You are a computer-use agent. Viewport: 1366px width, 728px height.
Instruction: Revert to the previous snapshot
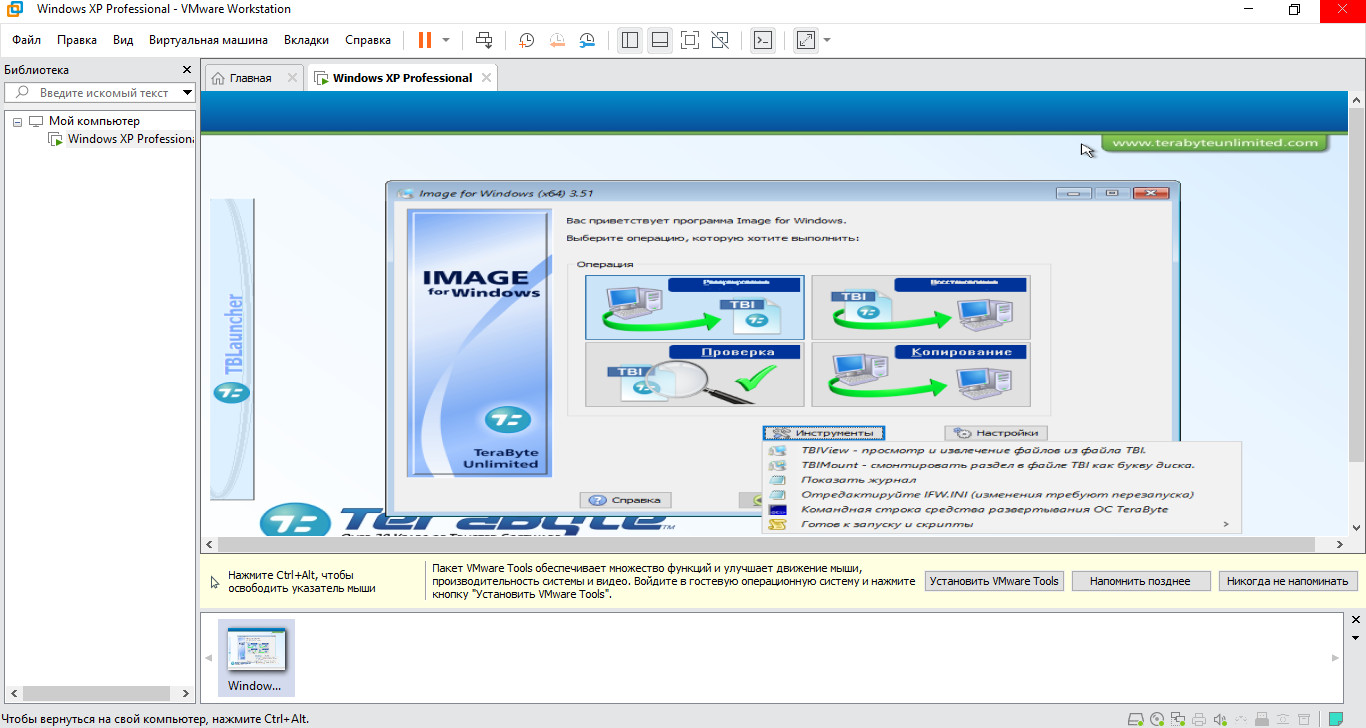[556, 40]
